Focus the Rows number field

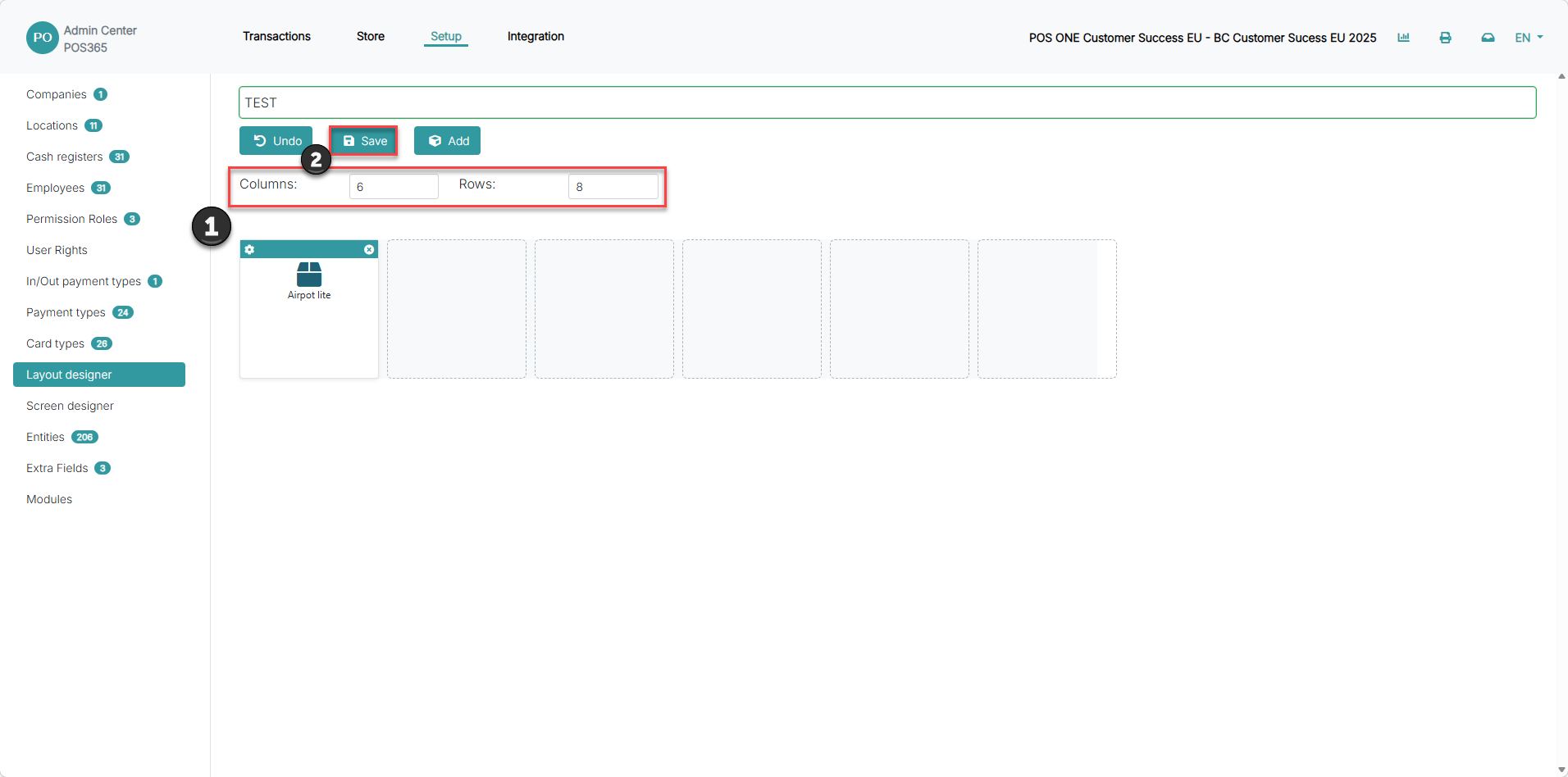pyautogui.click(x=613, y=186)
